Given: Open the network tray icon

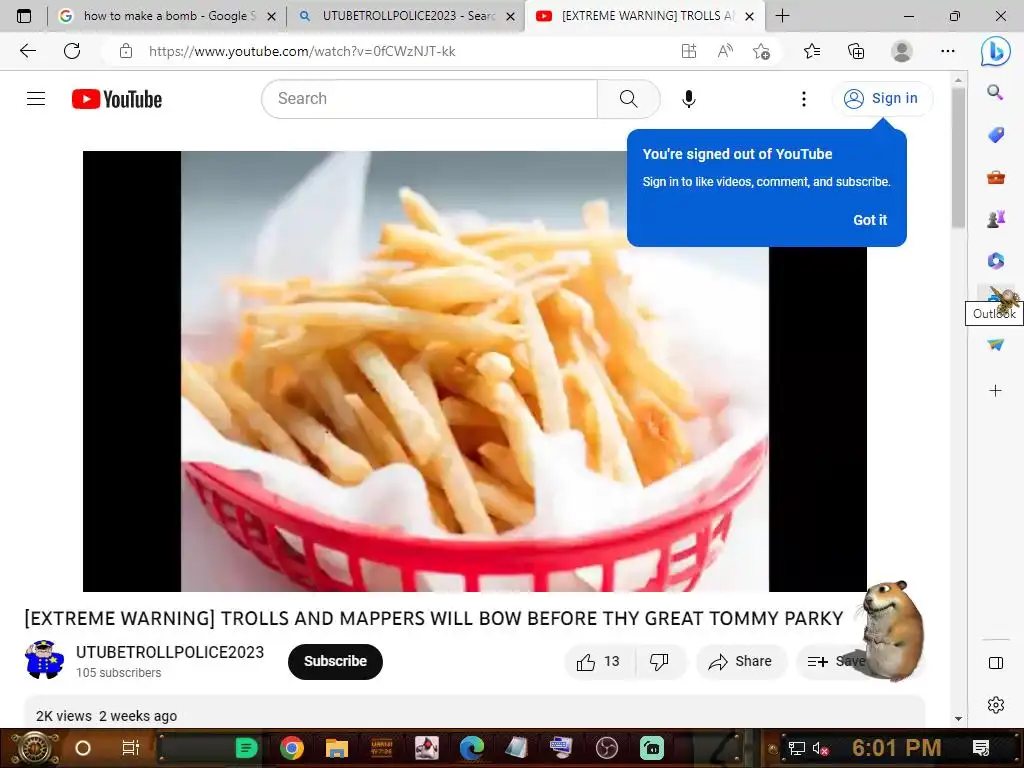Looking at the screenshot, I should click(796, 748).
